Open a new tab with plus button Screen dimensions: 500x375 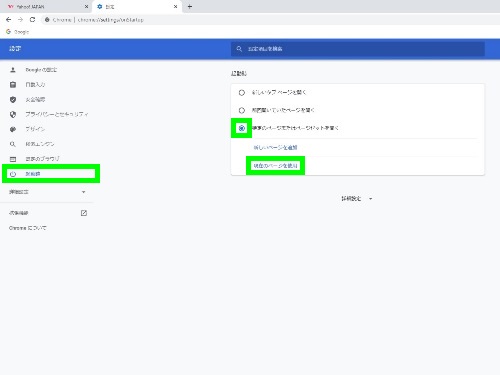coord(190,6)
